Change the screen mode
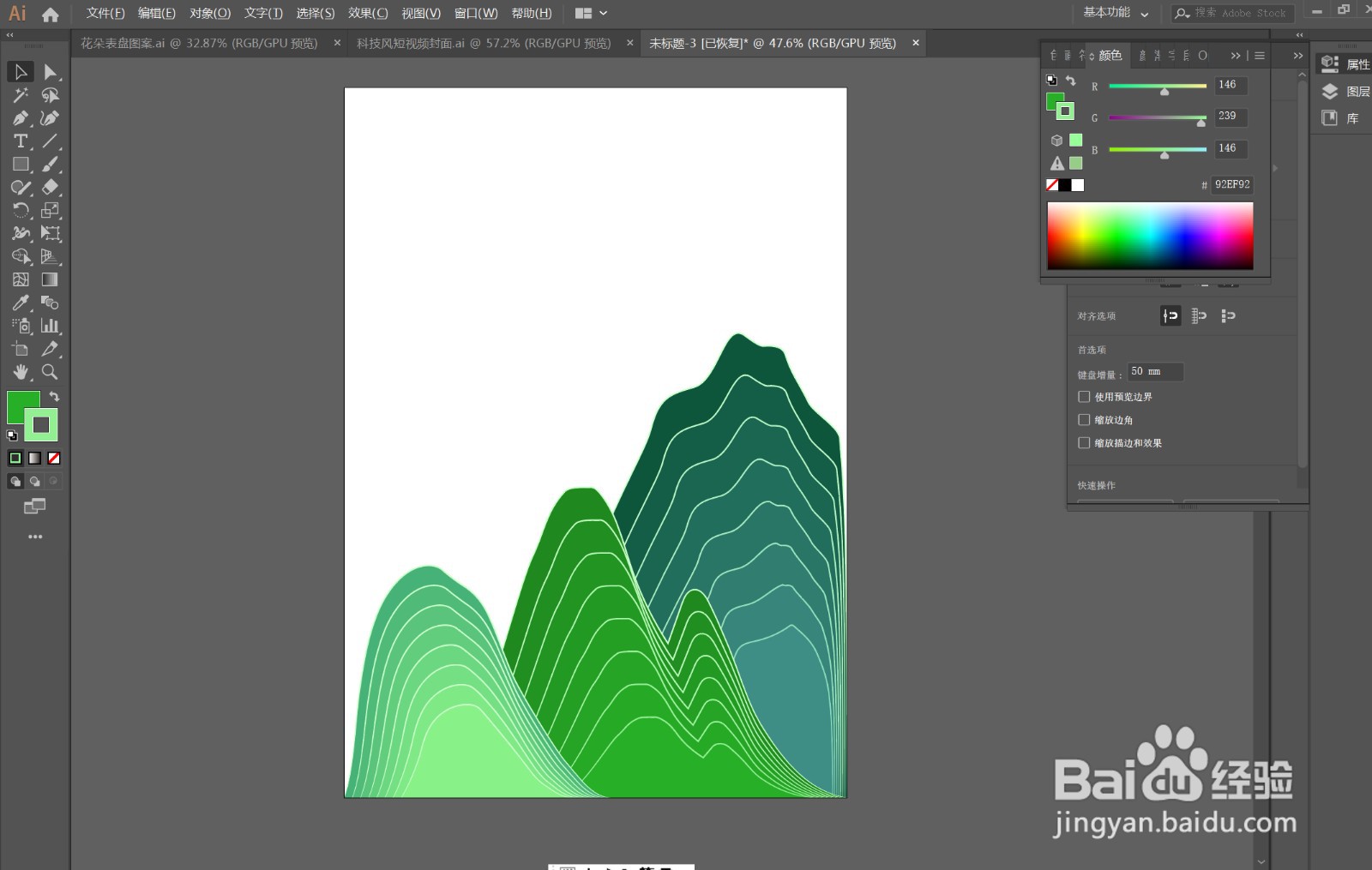The width and height of the screenshot is (1372, 870). (x=34, y=507)
